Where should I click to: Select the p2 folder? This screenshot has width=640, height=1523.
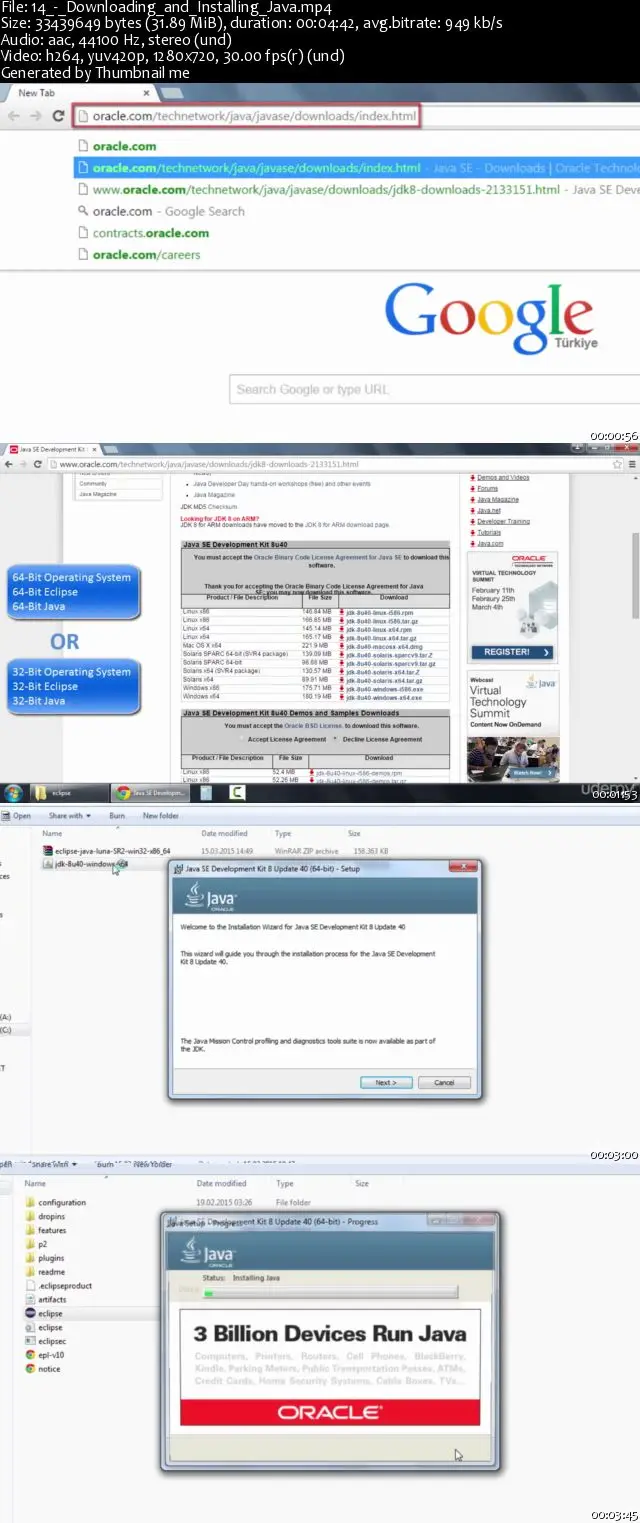tap(36, 1245)
